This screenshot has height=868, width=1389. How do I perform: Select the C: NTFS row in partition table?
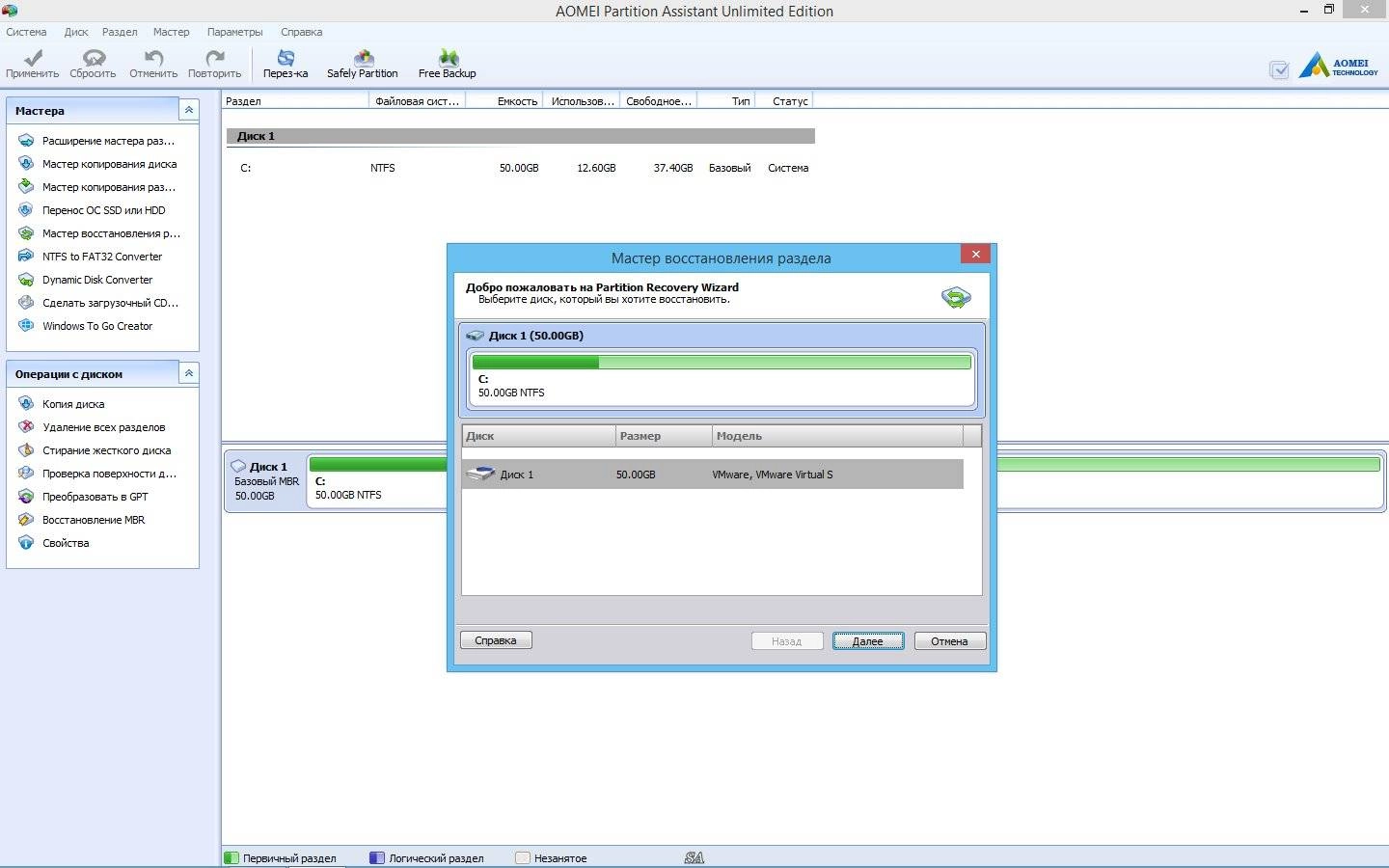click(521, 168)
